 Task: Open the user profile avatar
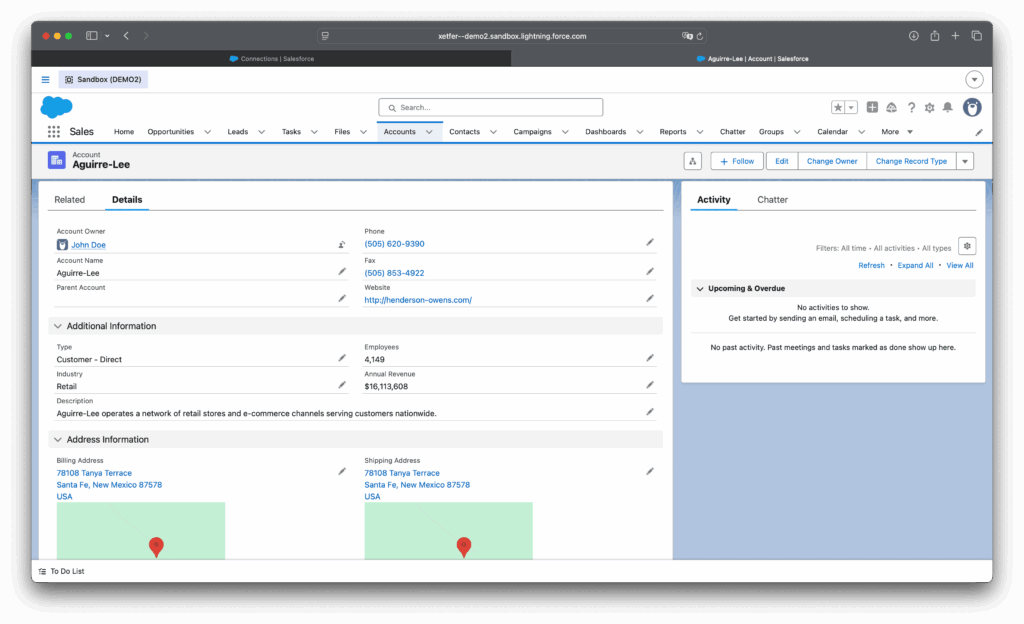972,107
